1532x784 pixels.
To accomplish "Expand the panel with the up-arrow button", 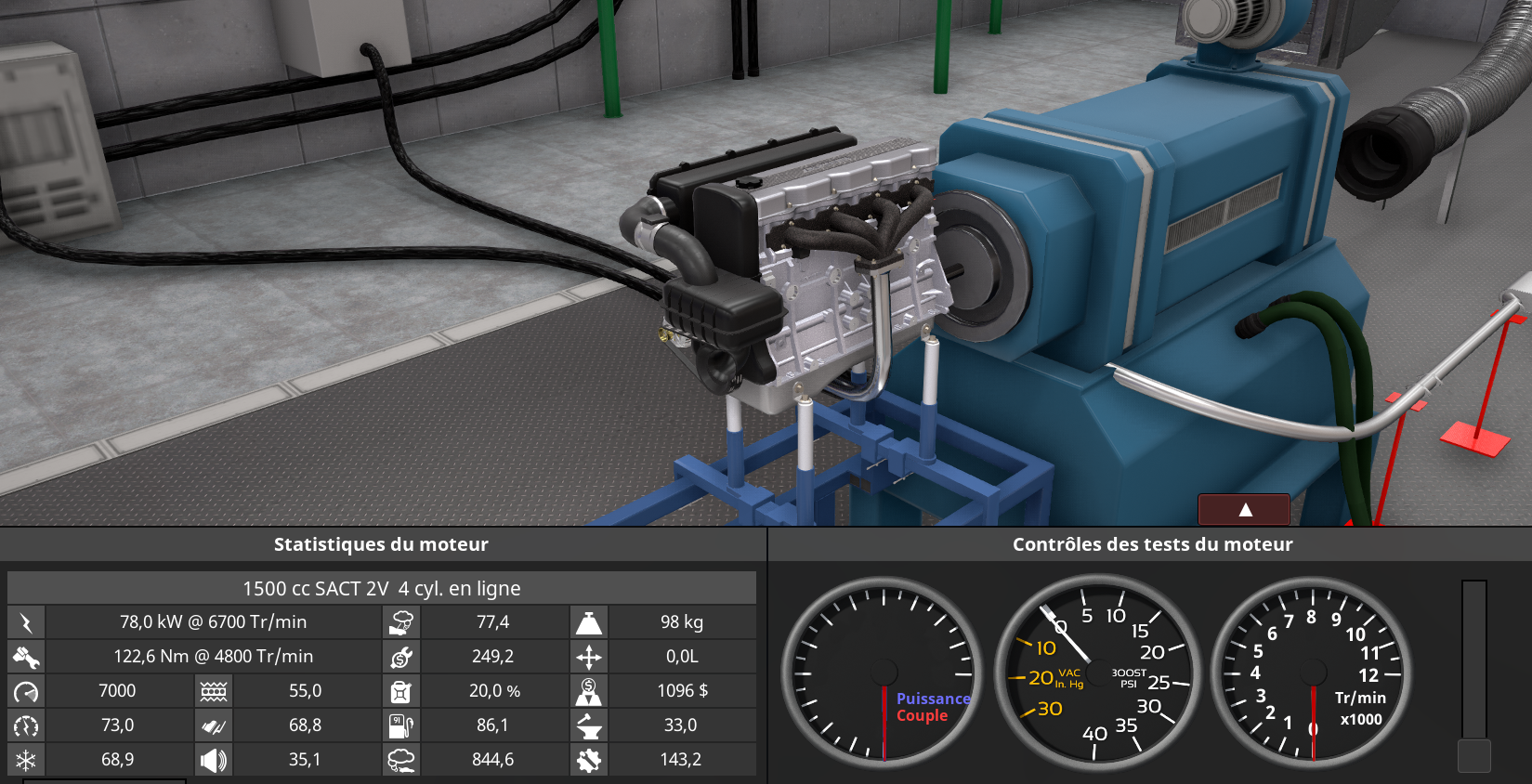I will [x=1244, y=509].
